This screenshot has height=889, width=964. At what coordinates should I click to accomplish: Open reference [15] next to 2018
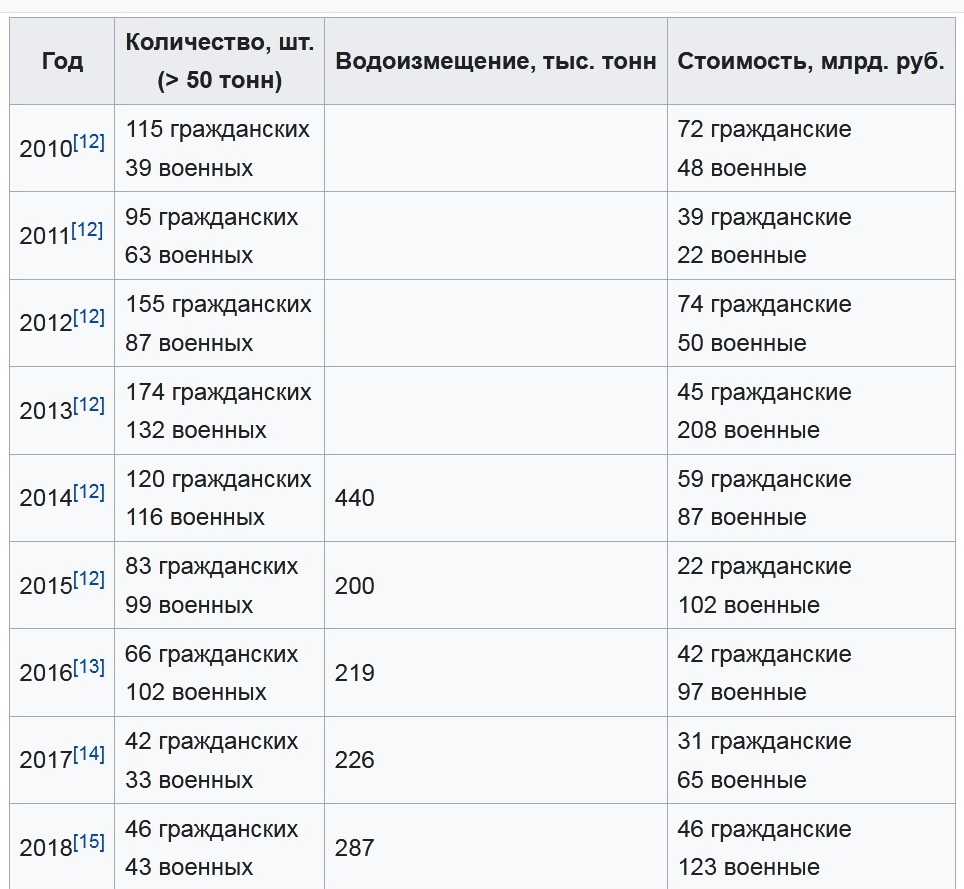point(89,842)
